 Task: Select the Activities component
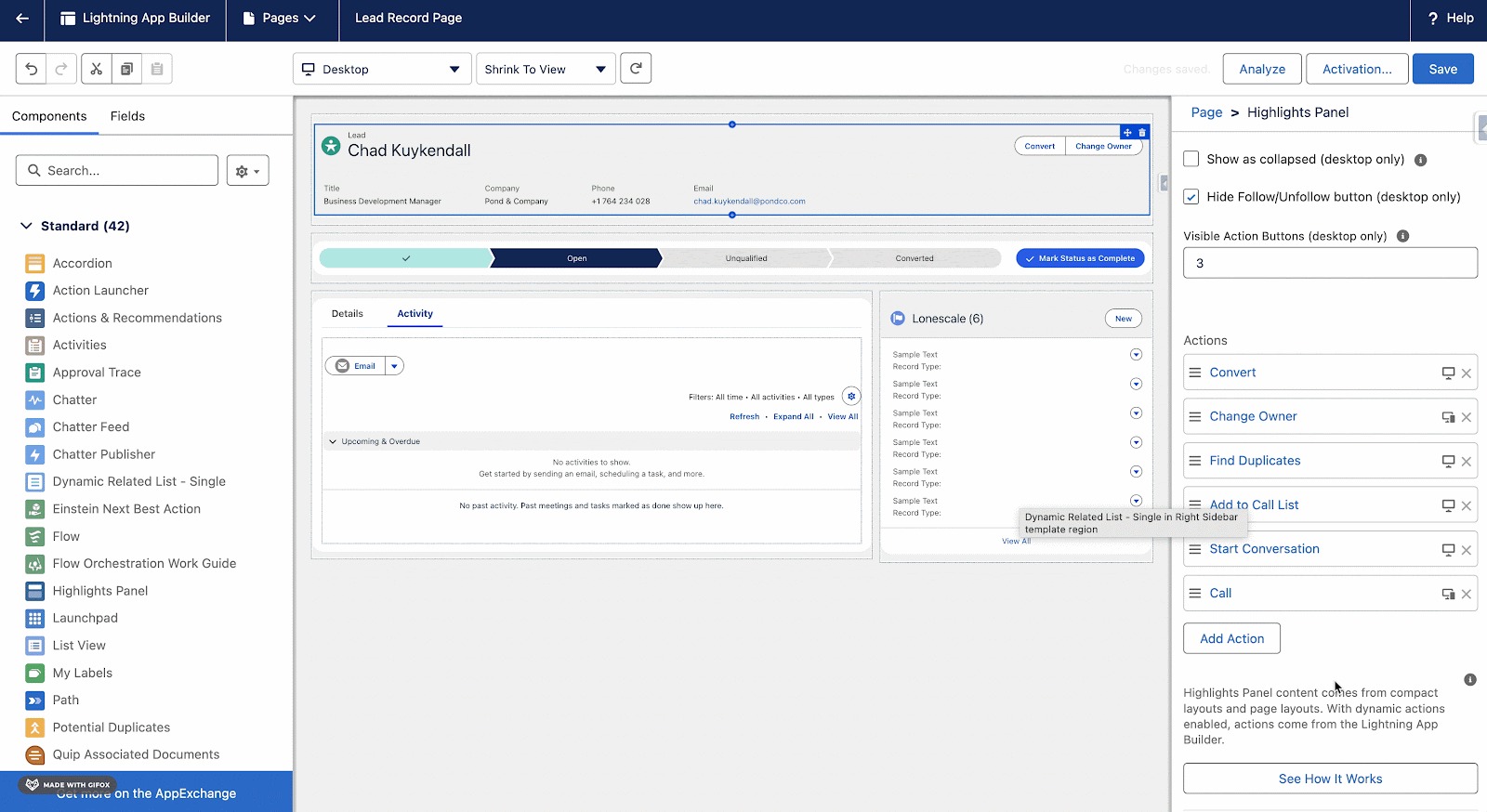tap(79, 345)
